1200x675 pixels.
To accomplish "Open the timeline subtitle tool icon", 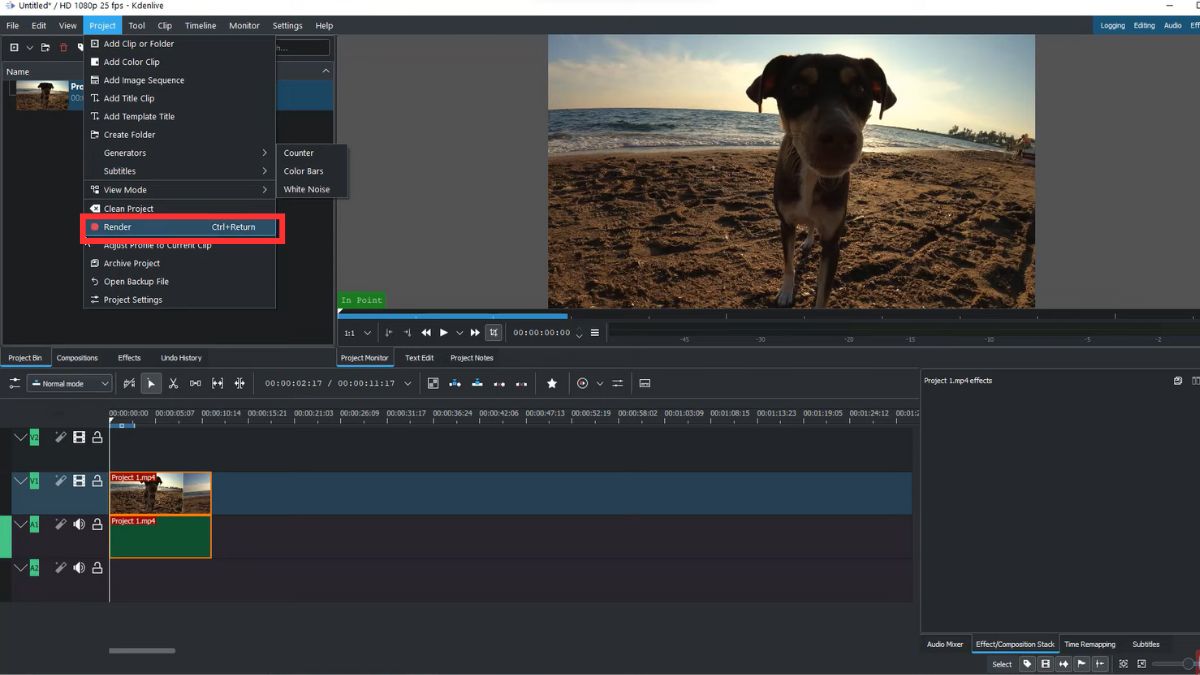I will click(x=645, y=383).
